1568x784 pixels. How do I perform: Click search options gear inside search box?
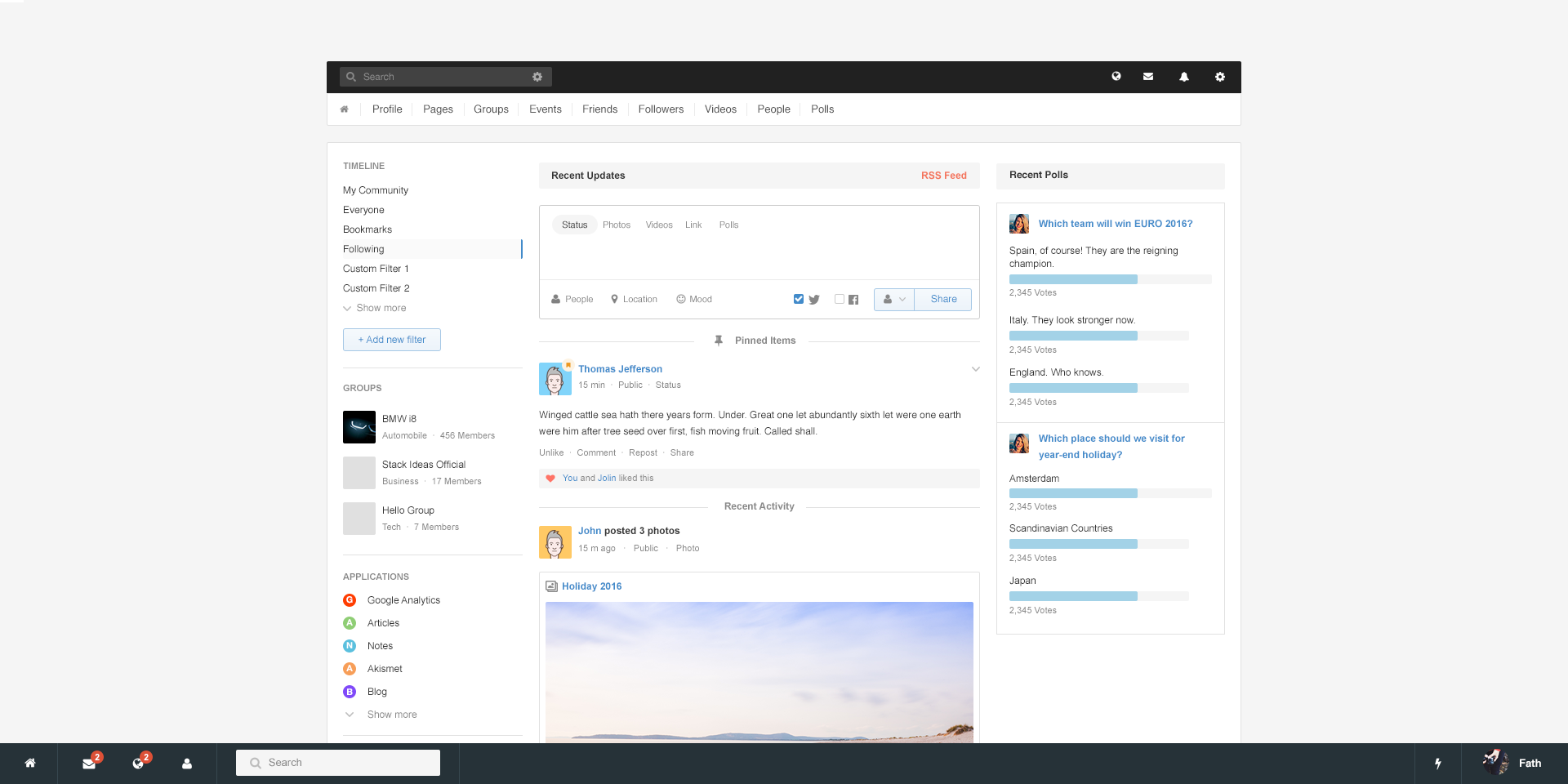(537, 77)
